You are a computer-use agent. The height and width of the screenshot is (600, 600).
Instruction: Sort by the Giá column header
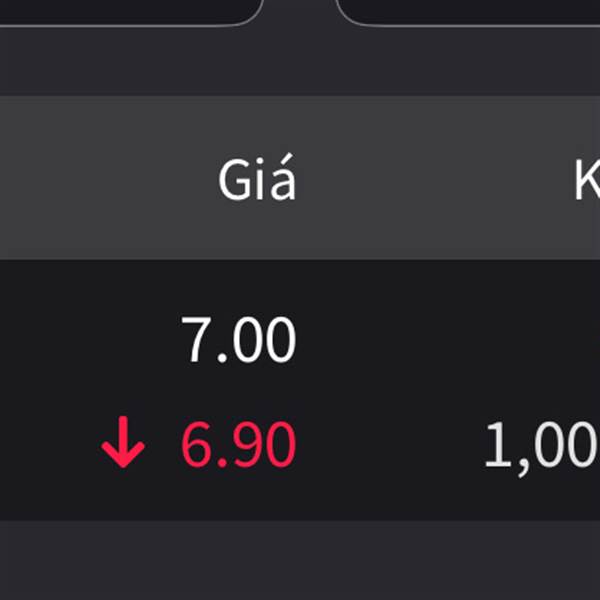(257, 177)
